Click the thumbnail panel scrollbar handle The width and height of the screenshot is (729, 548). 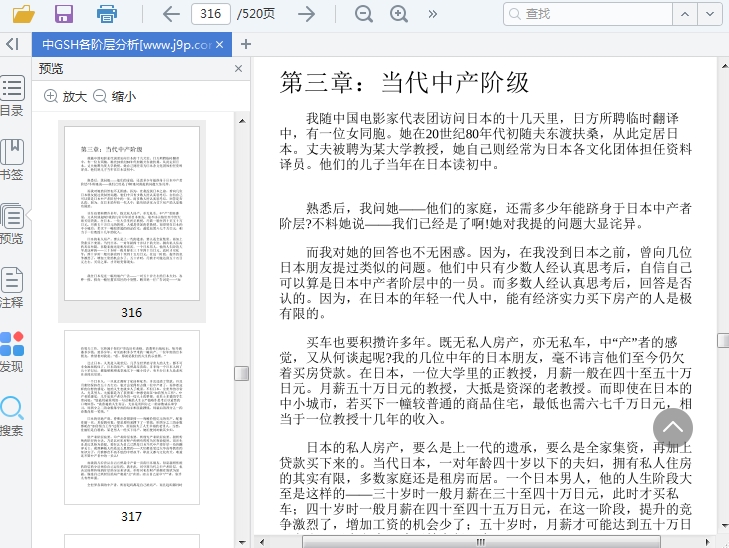241,373
